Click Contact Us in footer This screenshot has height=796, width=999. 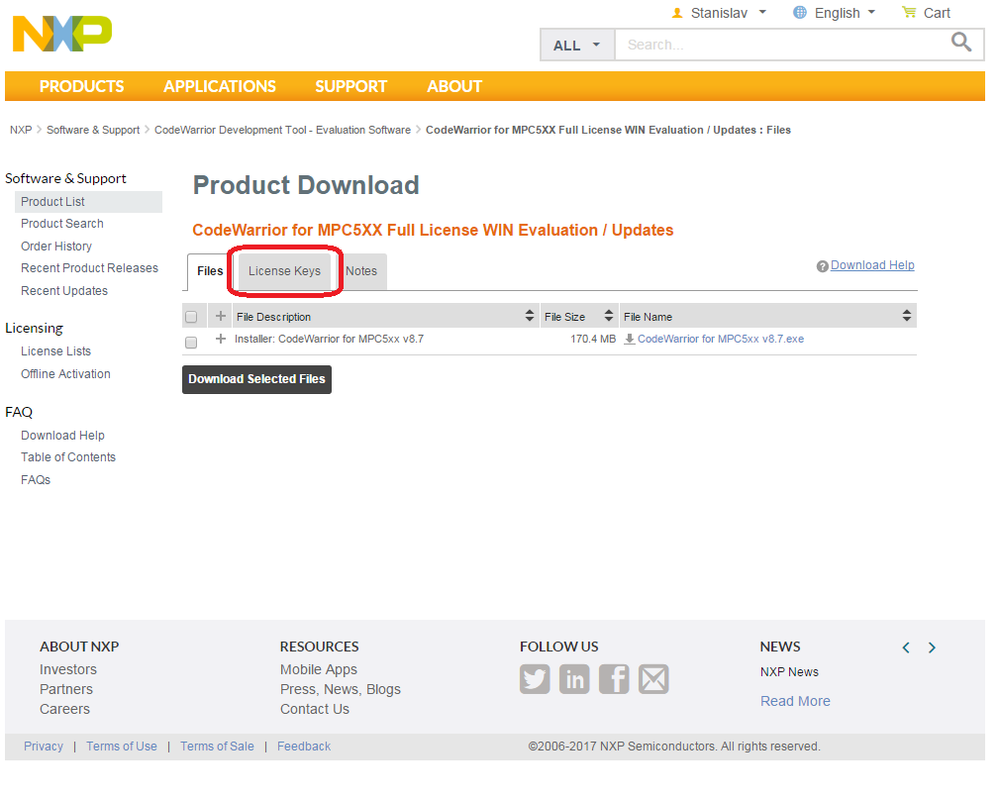tap(315, 709)
